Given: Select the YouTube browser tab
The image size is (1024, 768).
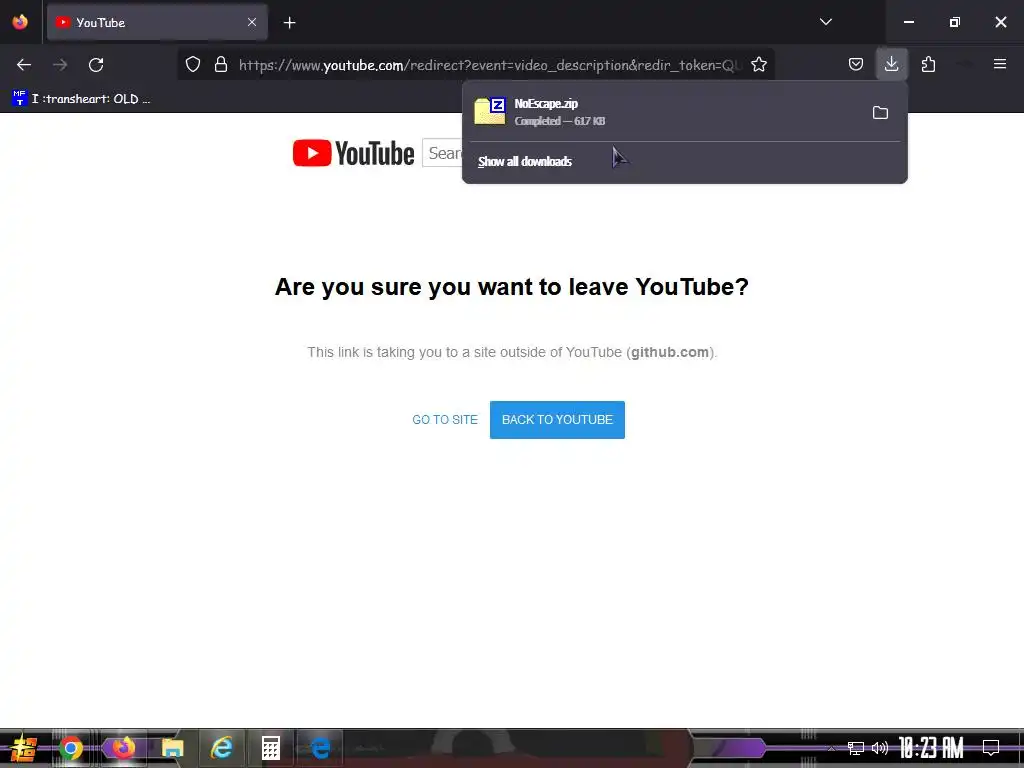Looking at the screenshot, I should [157, 22].
